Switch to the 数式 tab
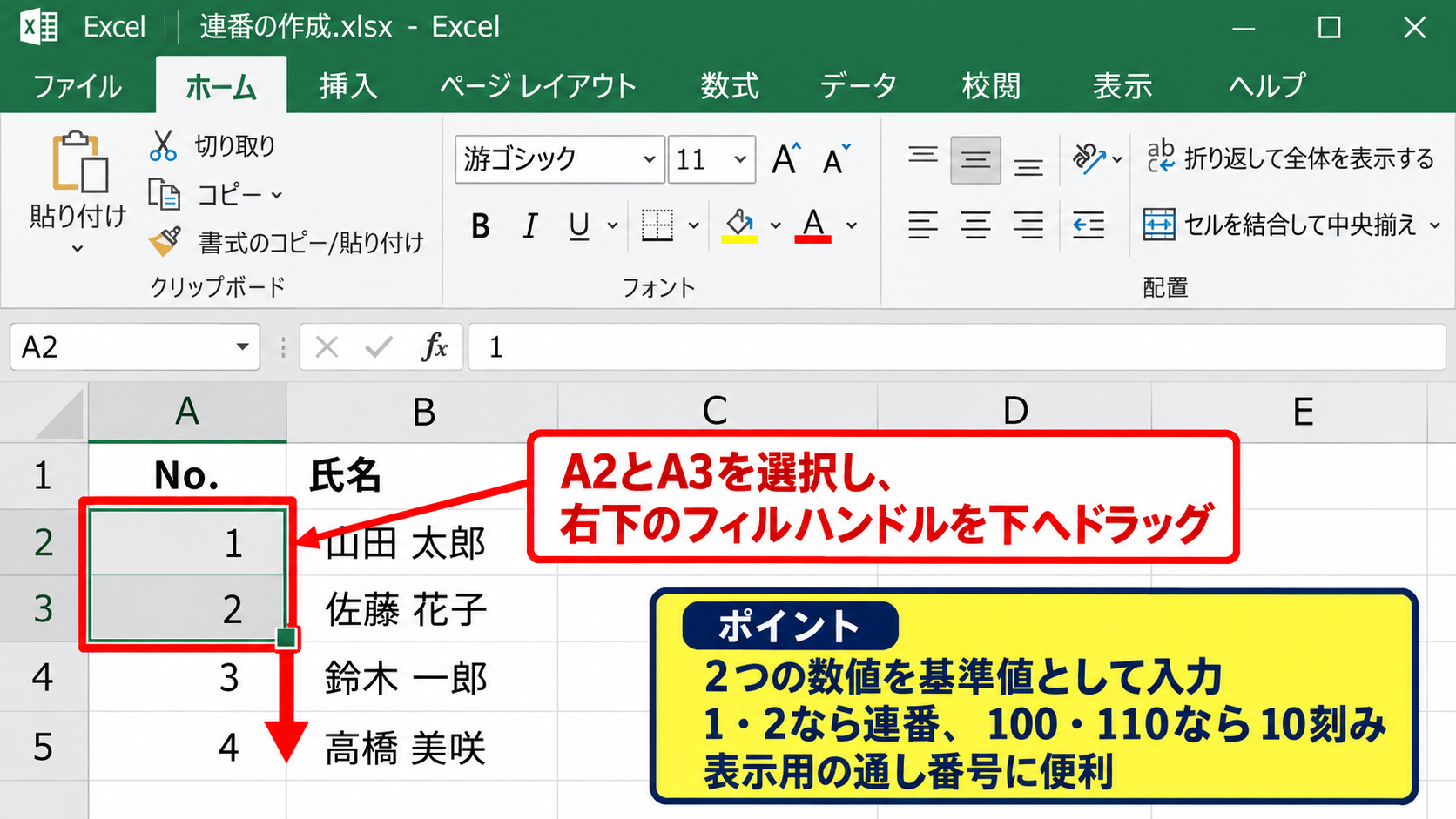The height and width of the screenshot is (819, 1456). click(730, 86)
